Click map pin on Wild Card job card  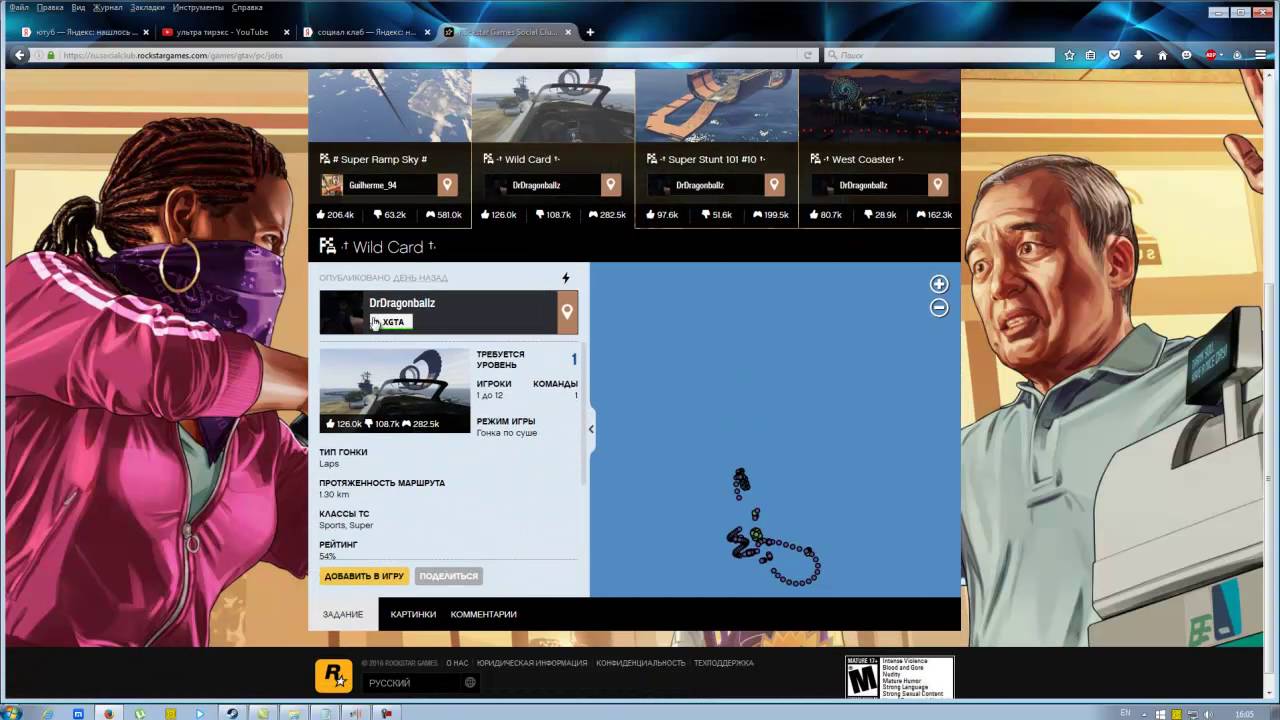(x=610, y=185)
